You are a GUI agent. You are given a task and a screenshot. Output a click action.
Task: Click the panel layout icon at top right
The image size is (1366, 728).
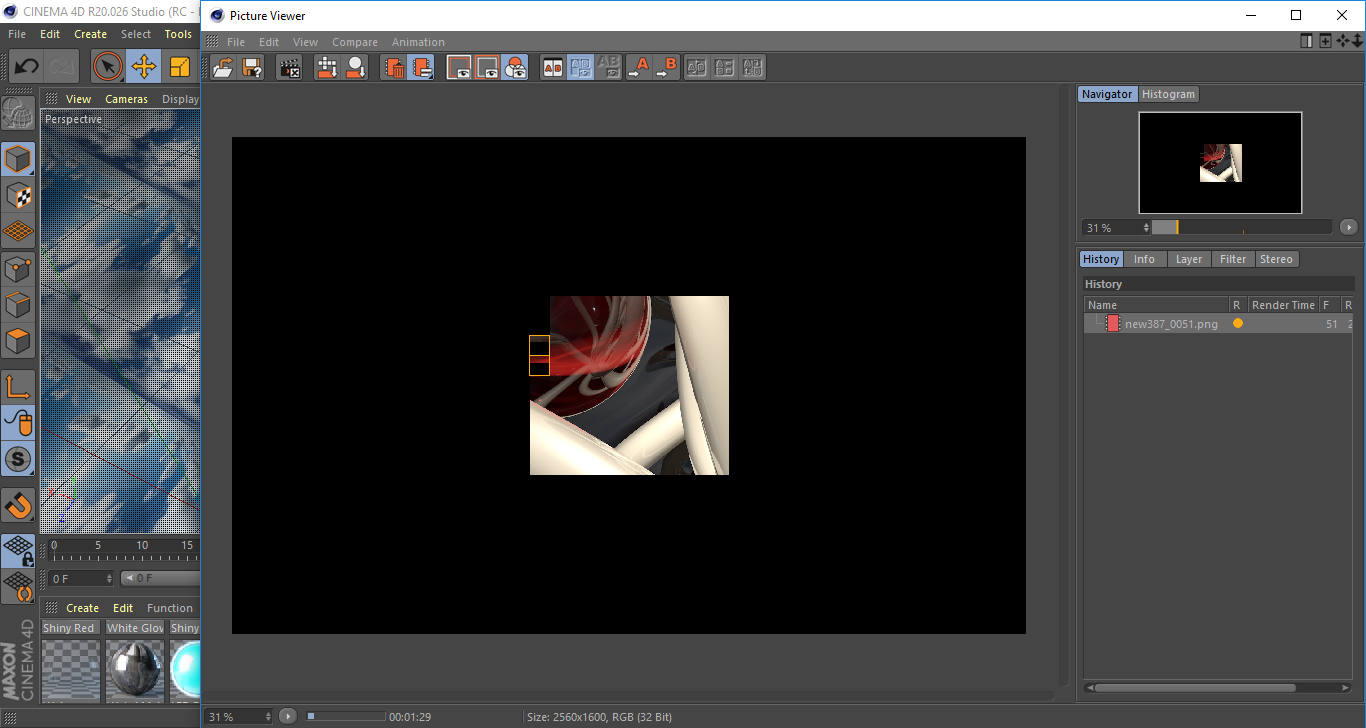[x=1306, y=41]
